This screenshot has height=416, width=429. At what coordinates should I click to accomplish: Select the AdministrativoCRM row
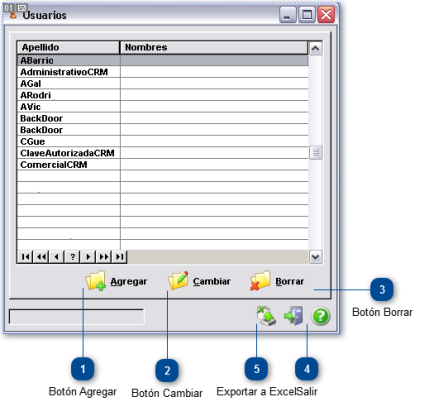[x=163, y=72]
